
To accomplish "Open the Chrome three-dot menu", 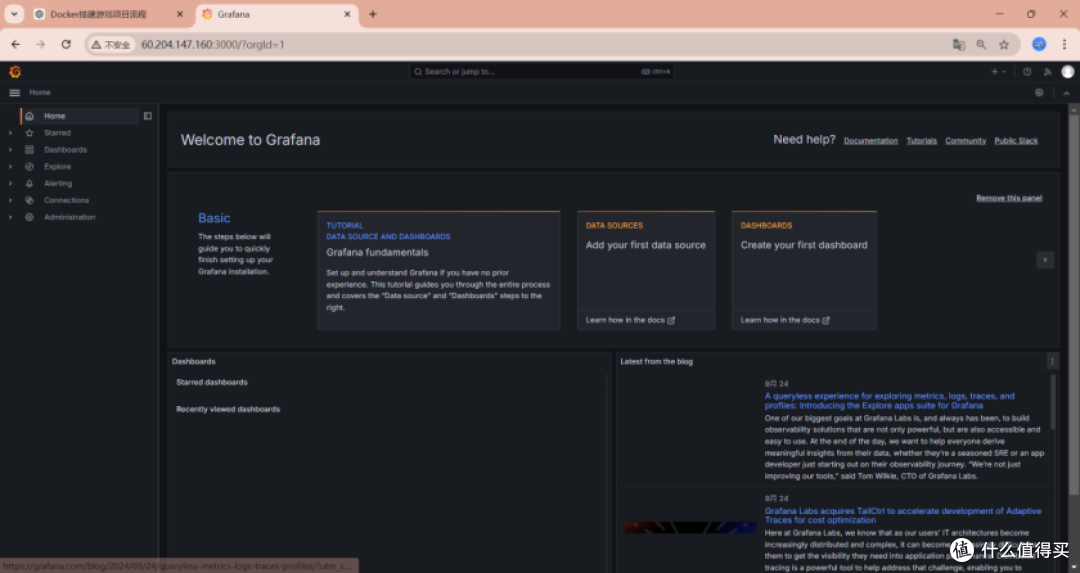I will click(1064, 44).
